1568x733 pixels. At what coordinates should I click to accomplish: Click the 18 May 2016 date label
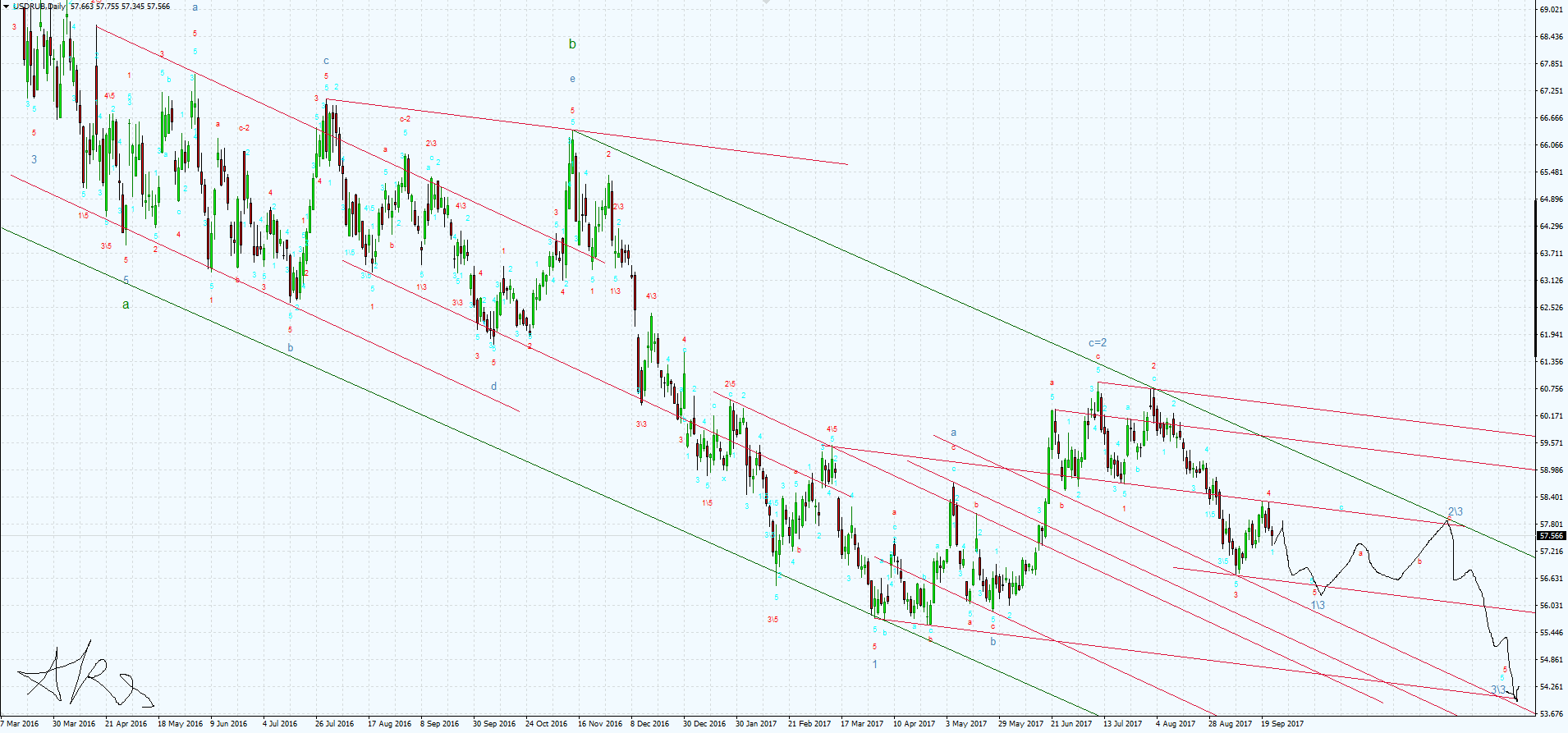click(x=180, y=724)
